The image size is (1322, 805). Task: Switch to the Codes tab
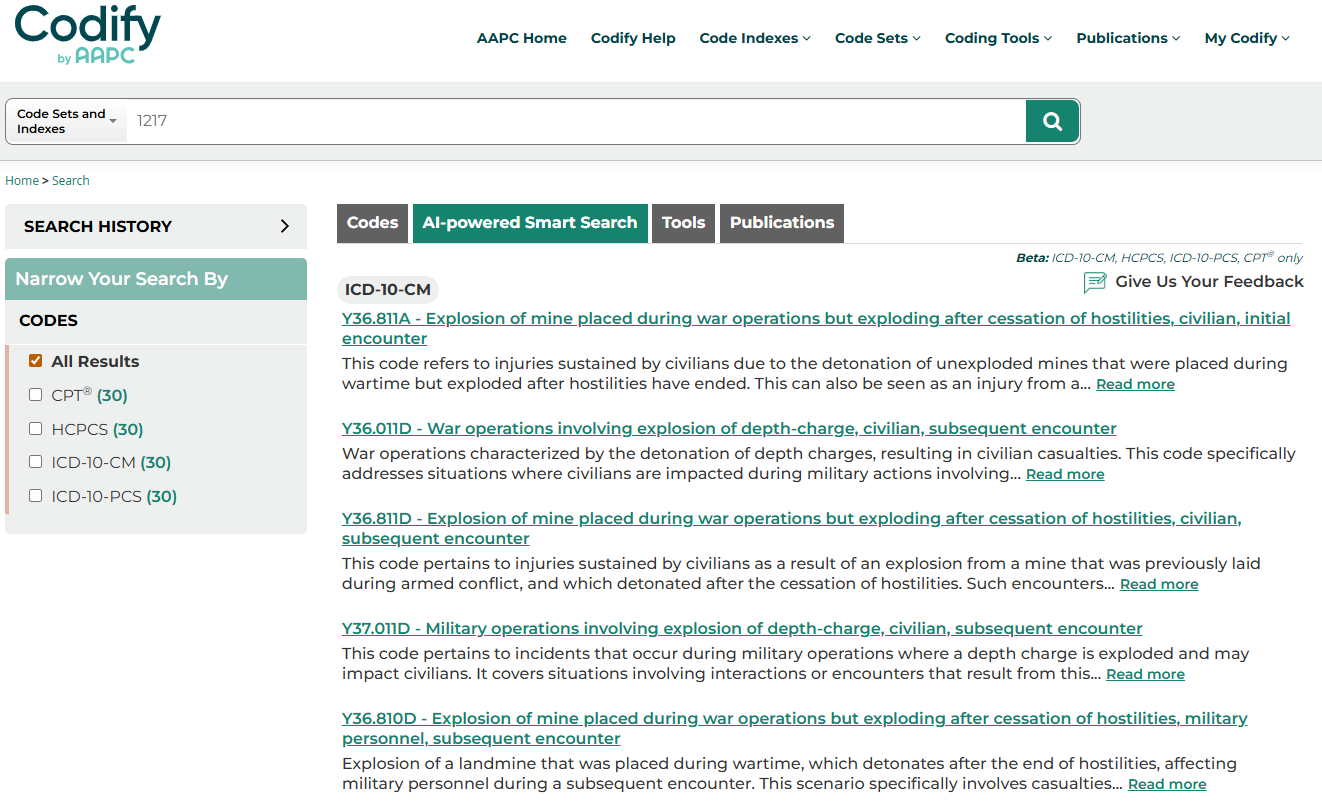tap(372, 223)
